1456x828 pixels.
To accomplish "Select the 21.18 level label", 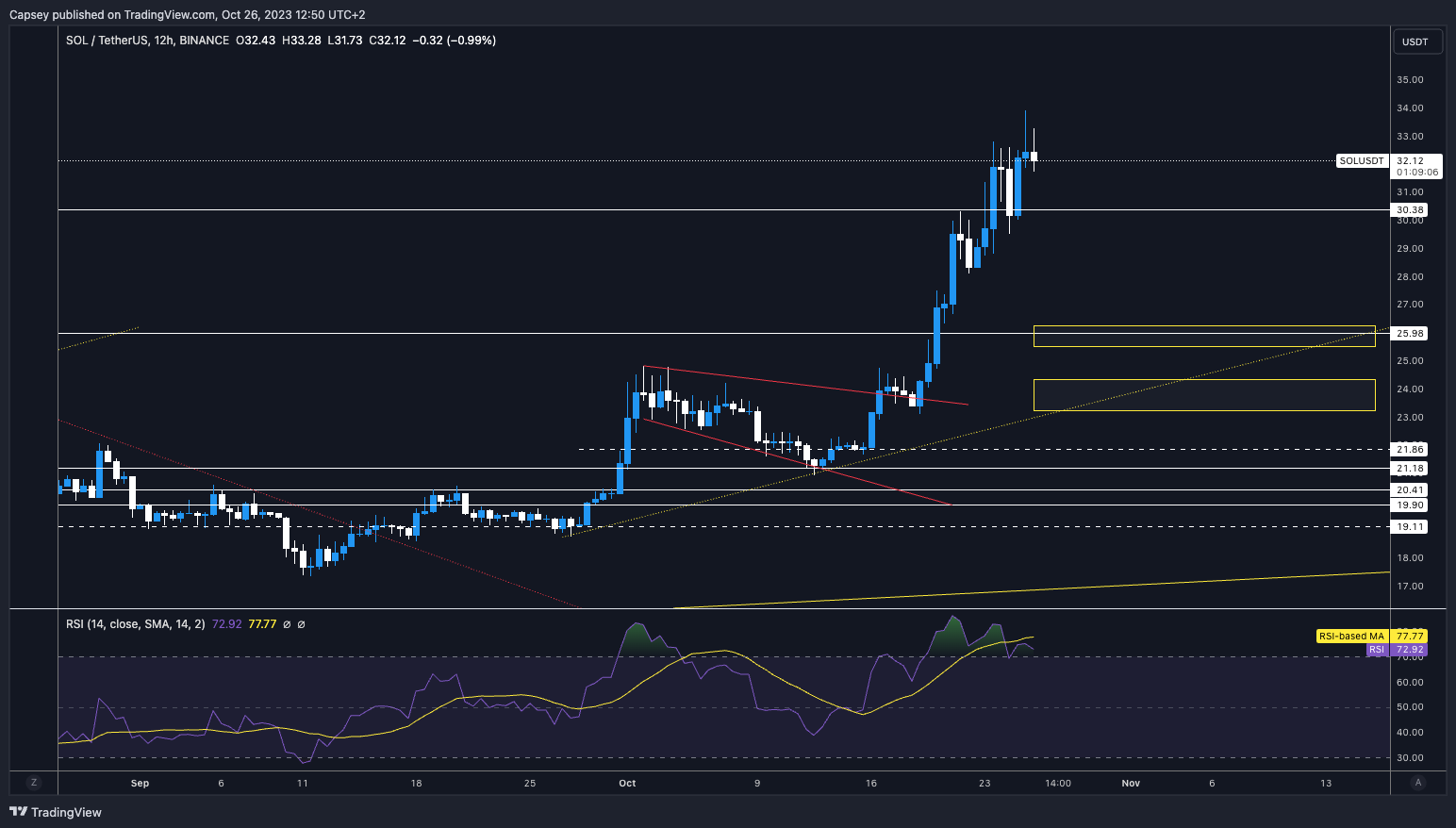I will pyautogui.click(x=1410, y=469).
